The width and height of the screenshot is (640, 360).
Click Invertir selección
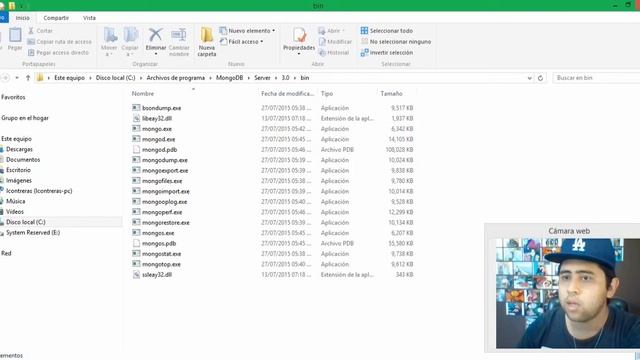click(387, 53)
